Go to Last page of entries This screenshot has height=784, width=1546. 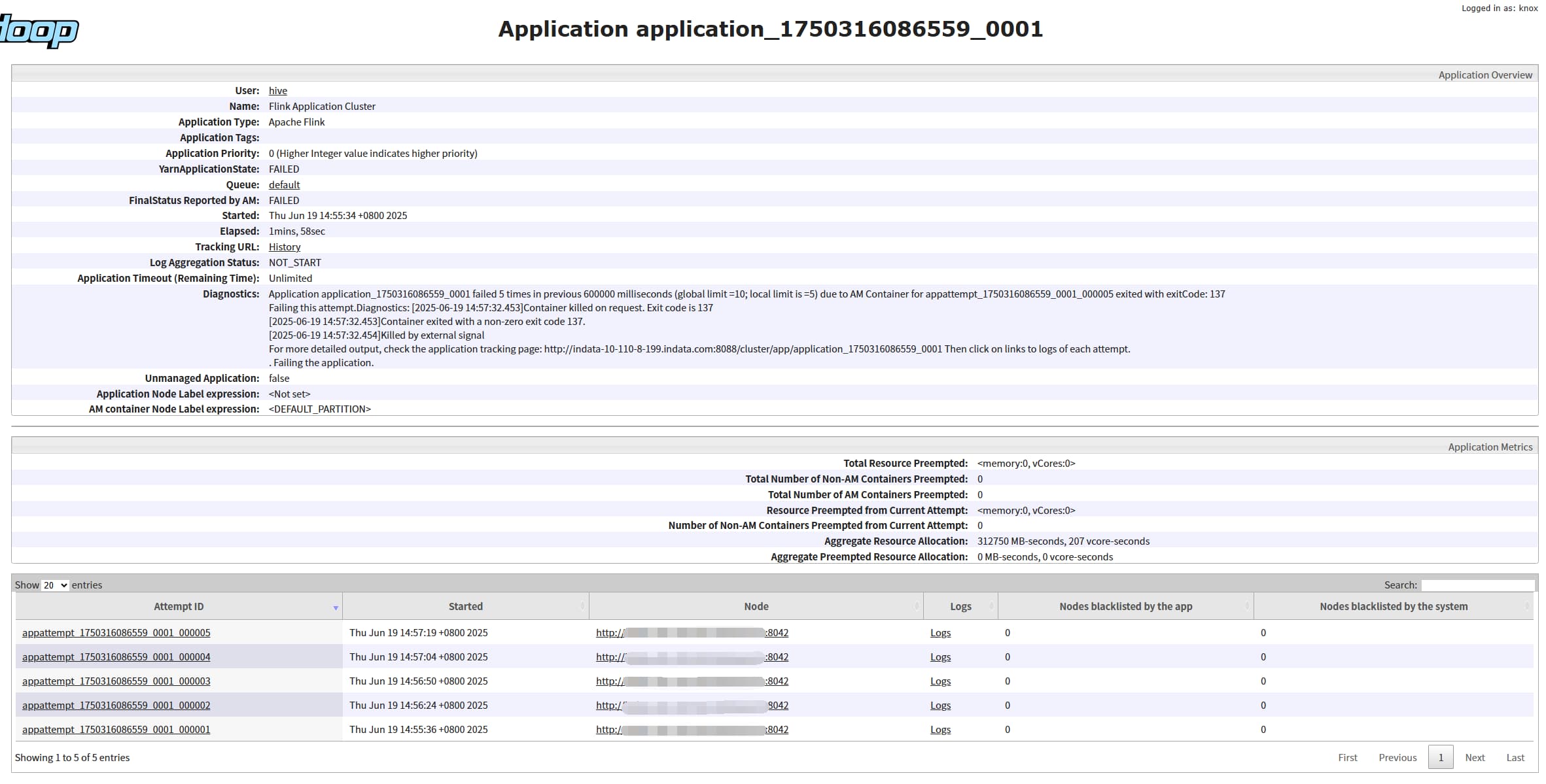(x=1515, y=757)
